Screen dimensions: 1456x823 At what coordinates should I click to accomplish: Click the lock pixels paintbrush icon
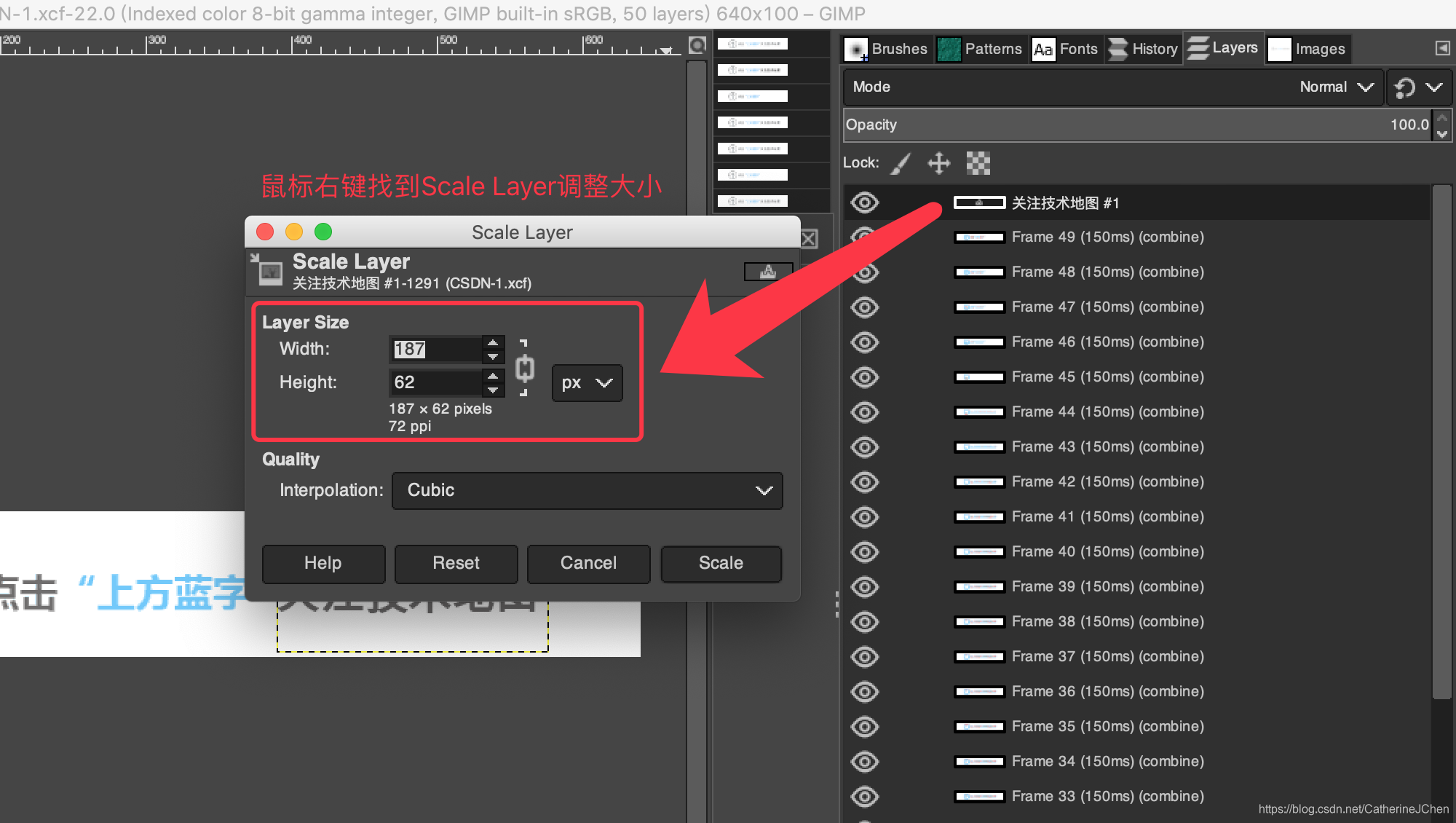[x=901, y=163]
